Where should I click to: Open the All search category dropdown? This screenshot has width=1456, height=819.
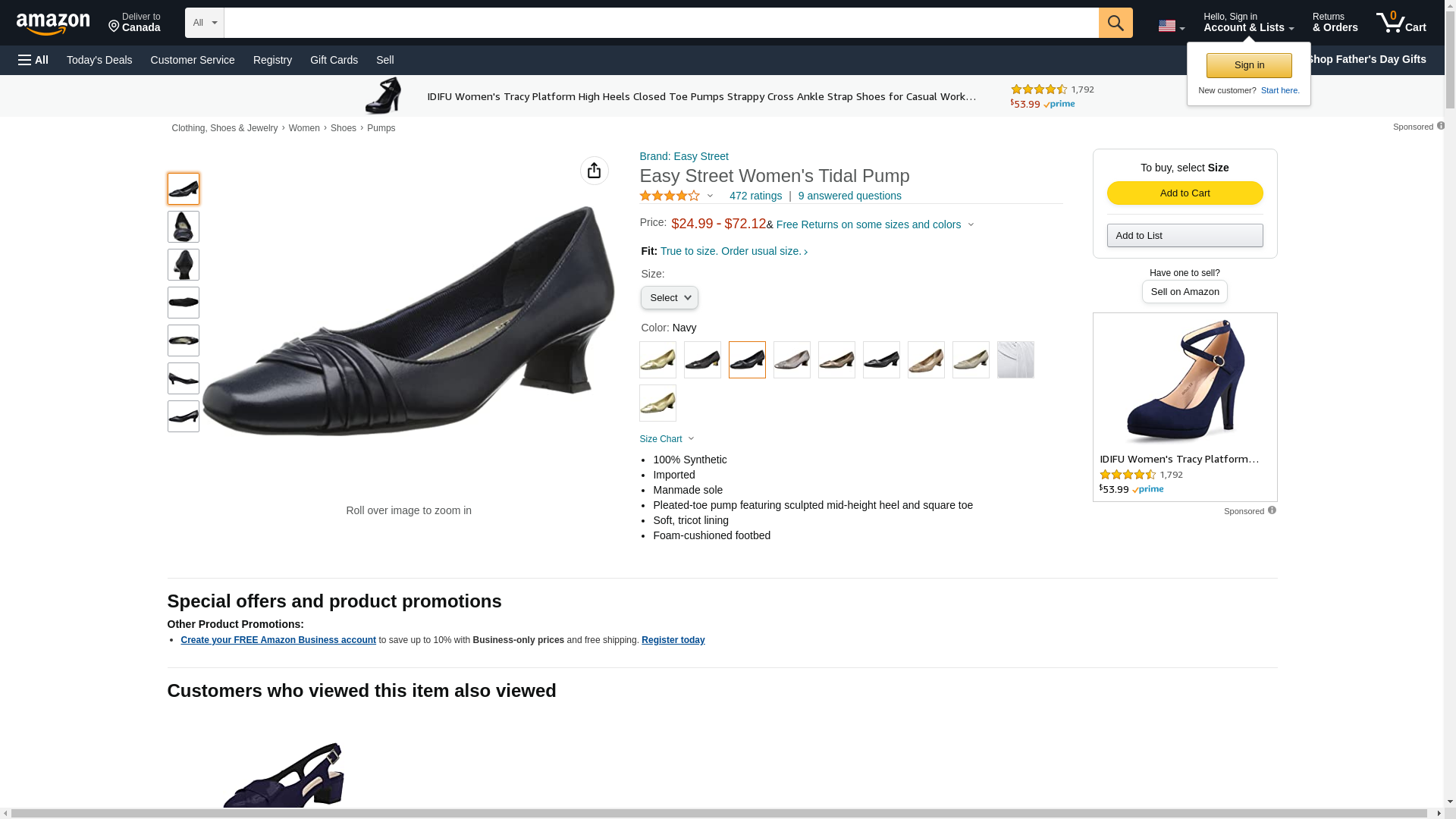[205, 23]
